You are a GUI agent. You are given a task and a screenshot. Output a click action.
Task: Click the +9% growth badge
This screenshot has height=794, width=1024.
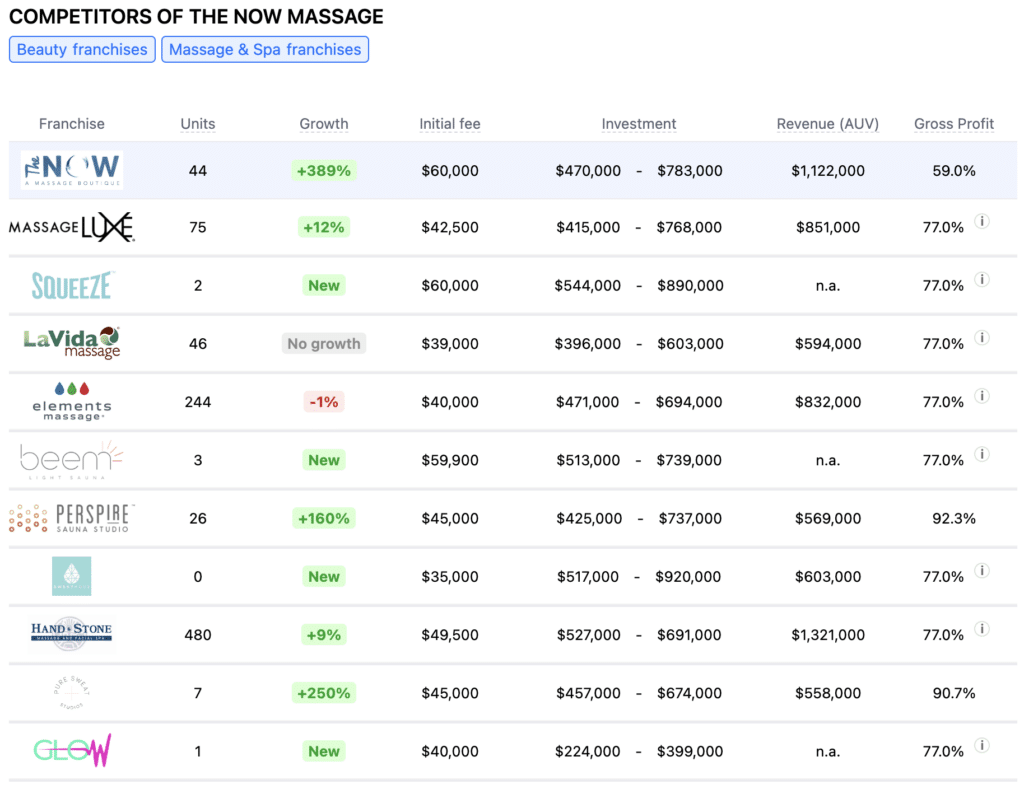[324, 635]
